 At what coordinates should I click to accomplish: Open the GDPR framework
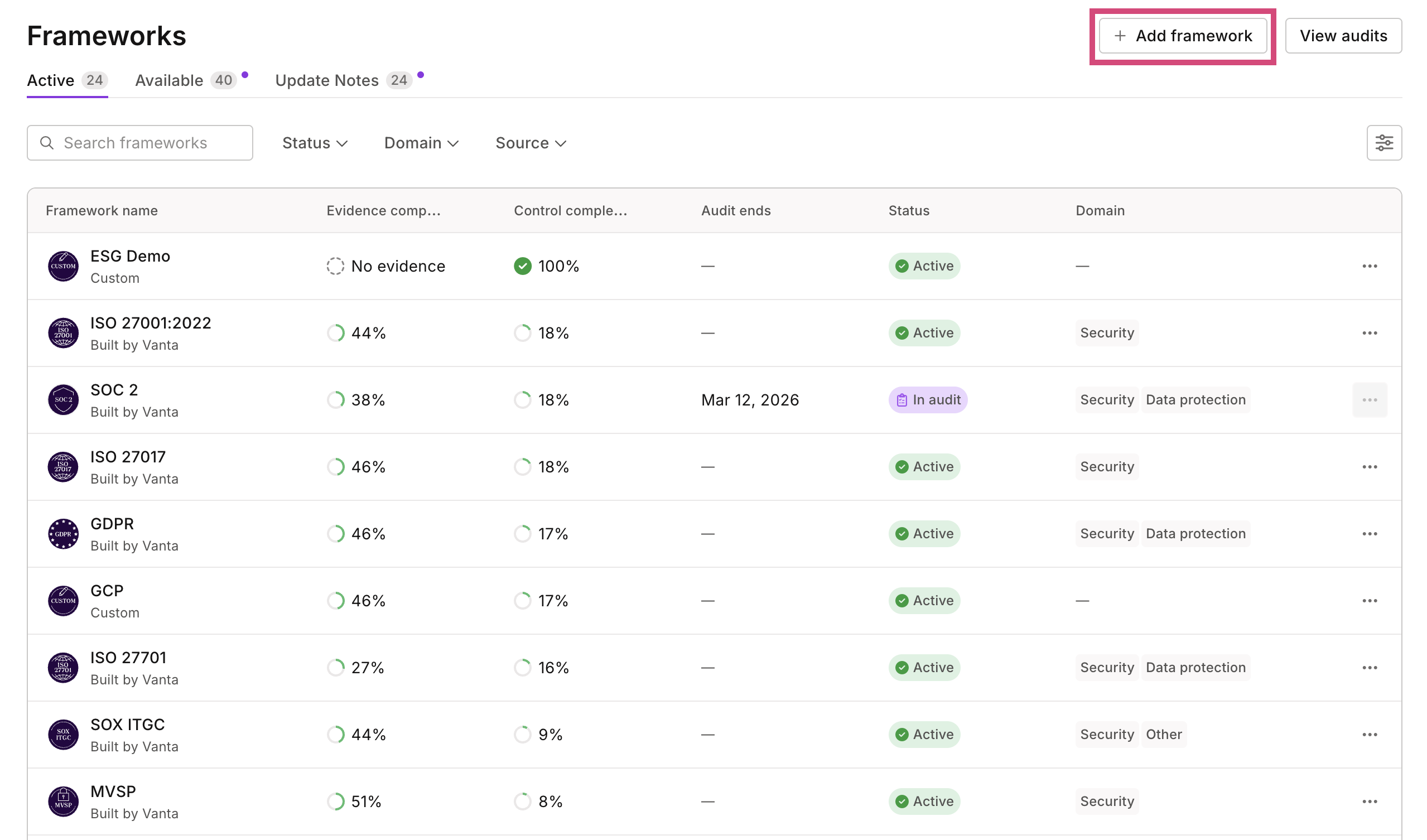112,524
